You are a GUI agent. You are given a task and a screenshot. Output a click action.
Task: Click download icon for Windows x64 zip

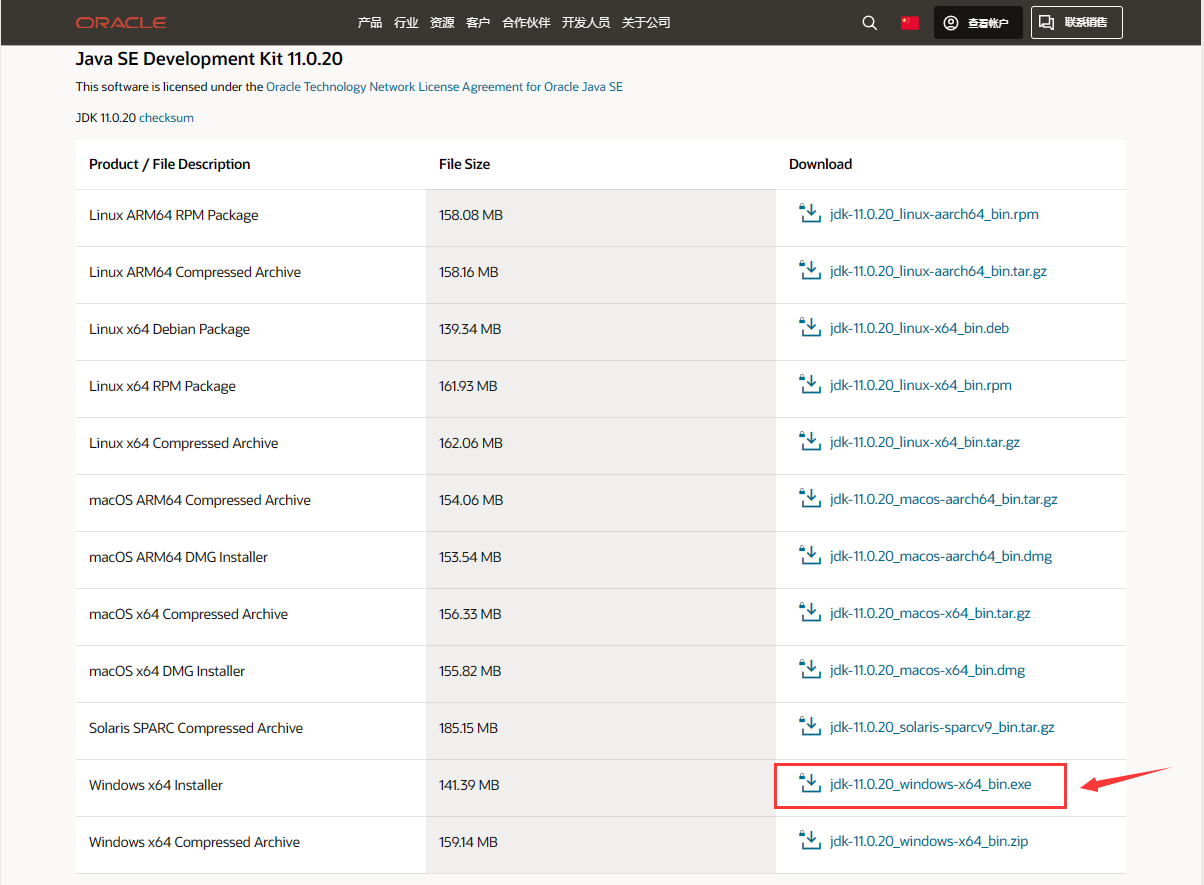point(809,840)
